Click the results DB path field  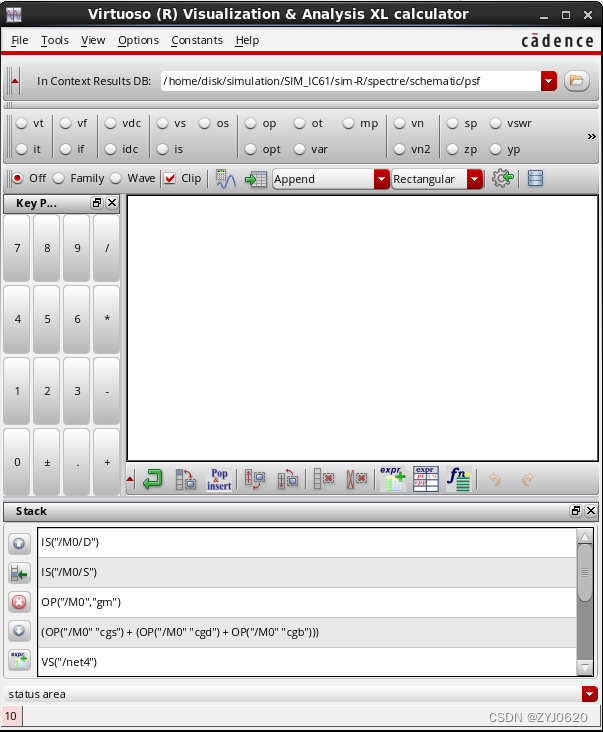click(351, 81)
